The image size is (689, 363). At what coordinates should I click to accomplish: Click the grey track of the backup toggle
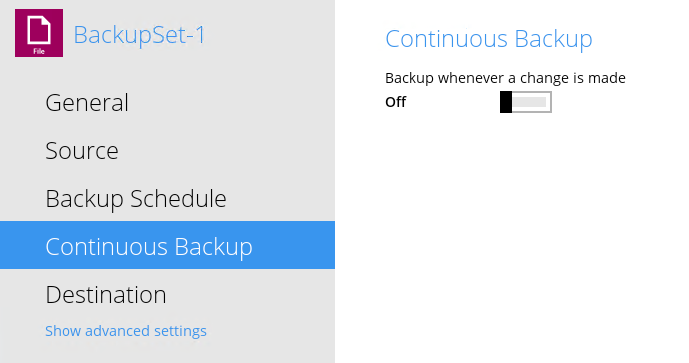pos(531,102)
